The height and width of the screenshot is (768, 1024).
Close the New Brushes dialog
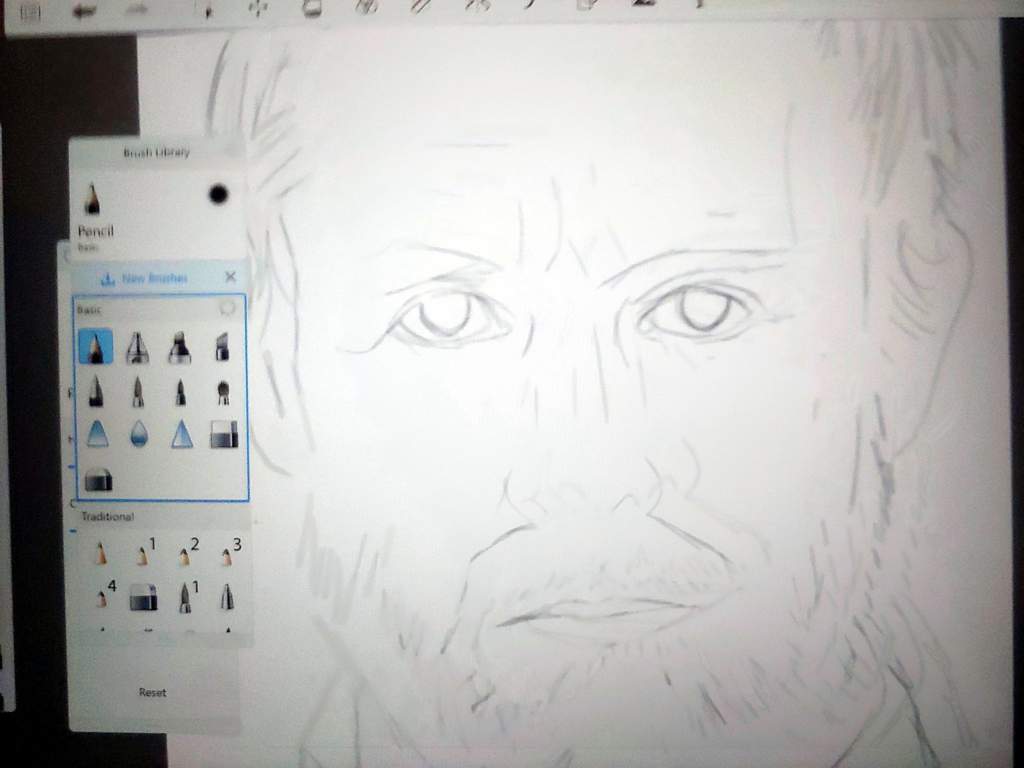click(x=231, y=277)
